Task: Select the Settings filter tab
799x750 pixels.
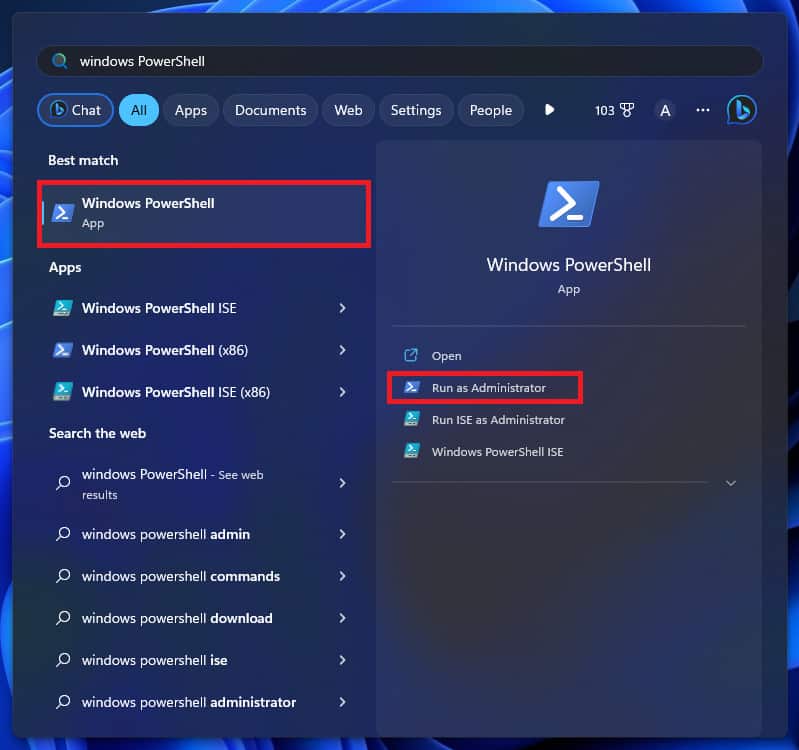Action: [x=416, y=110]
